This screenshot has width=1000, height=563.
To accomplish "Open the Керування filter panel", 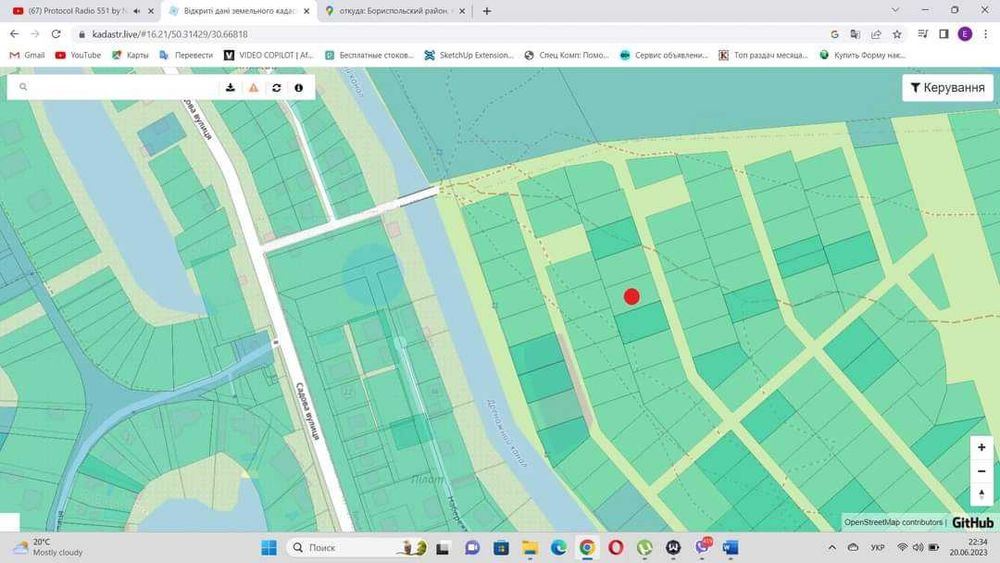I will (x=948, y=87).
